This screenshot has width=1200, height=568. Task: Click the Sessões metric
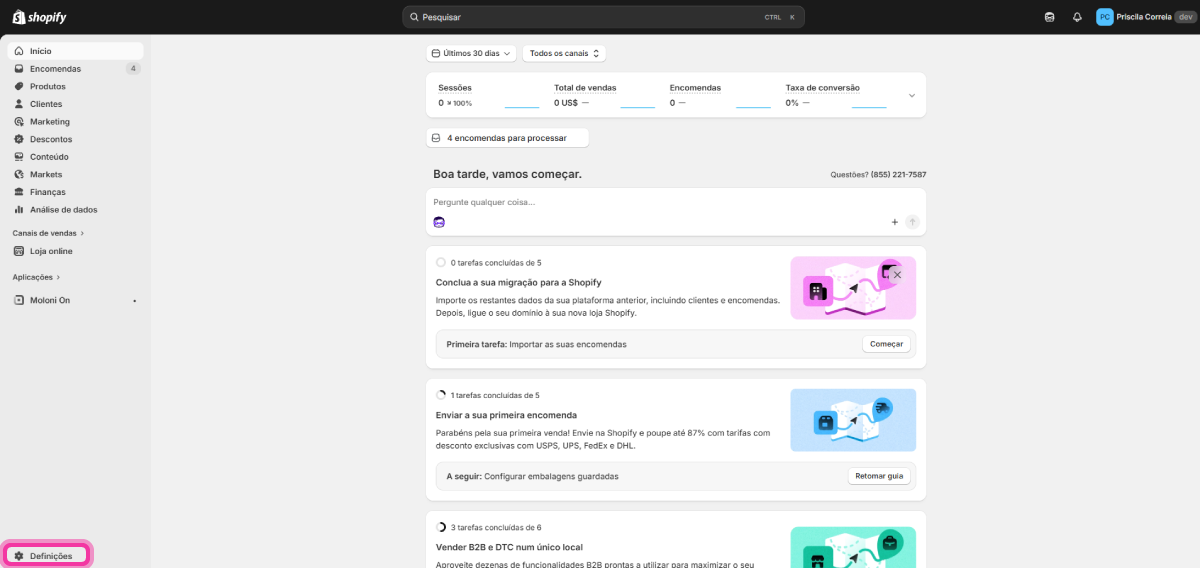click(489, 95)
